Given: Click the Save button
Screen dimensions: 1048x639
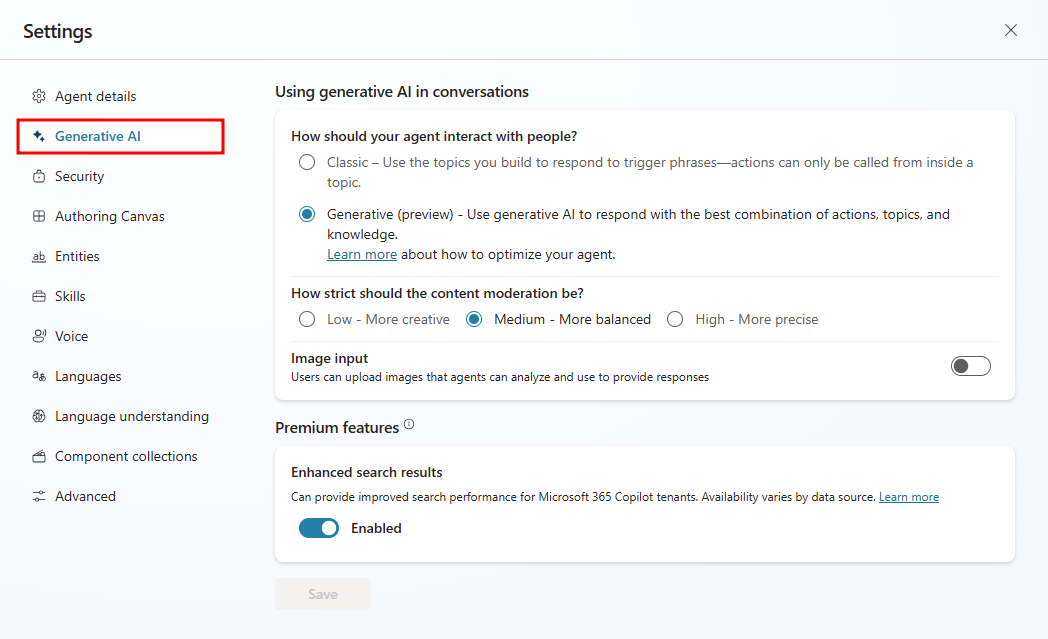Looking at the screenshot, I should [x=323, y=594].
